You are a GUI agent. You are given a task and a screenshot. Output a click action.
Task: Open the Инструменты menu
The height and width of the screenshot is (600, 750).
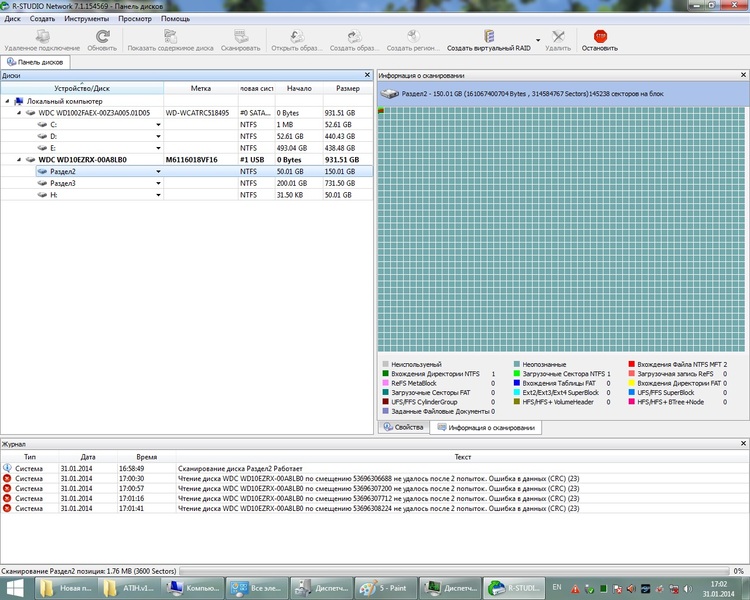click(87, 19)
